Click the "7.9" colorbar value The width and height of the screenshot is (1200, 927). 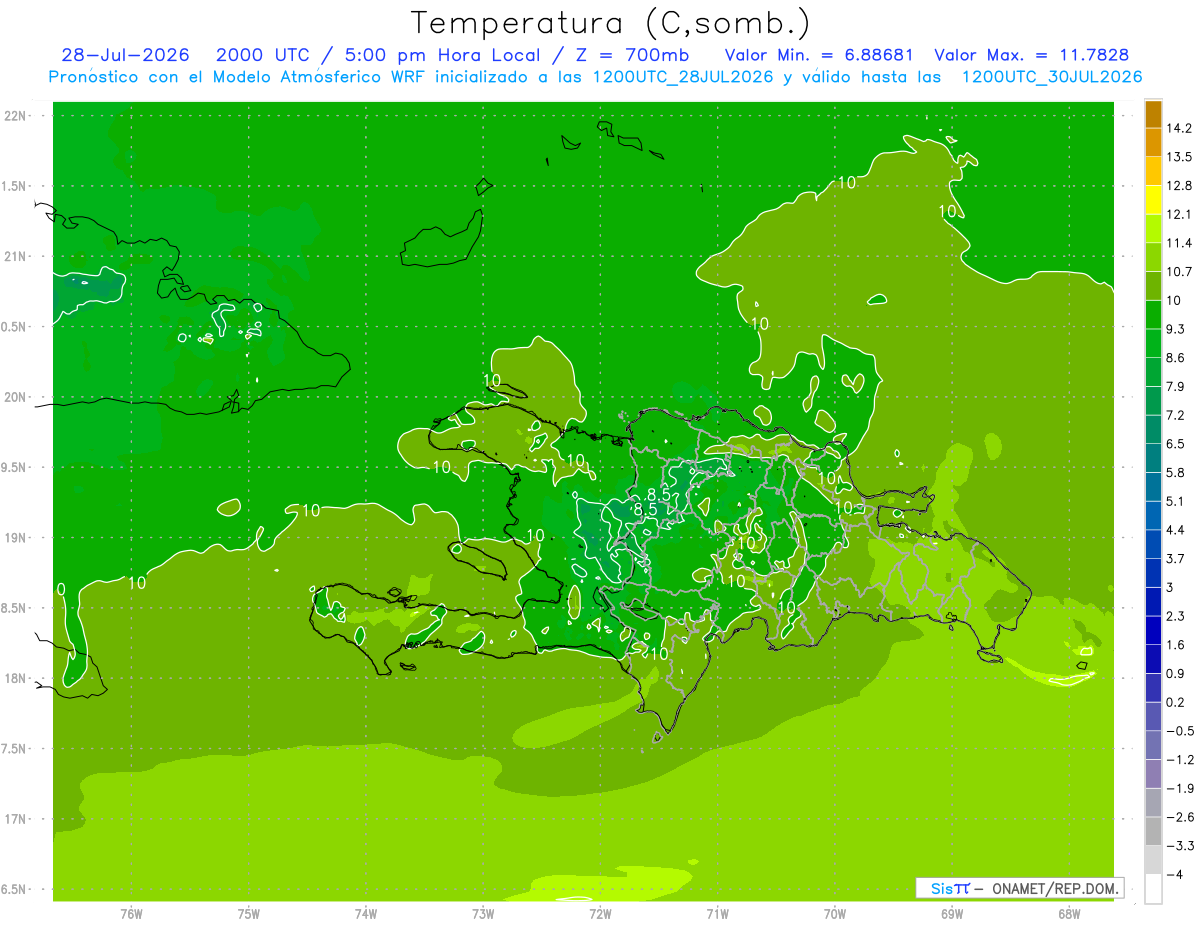tap(1176, 386)
